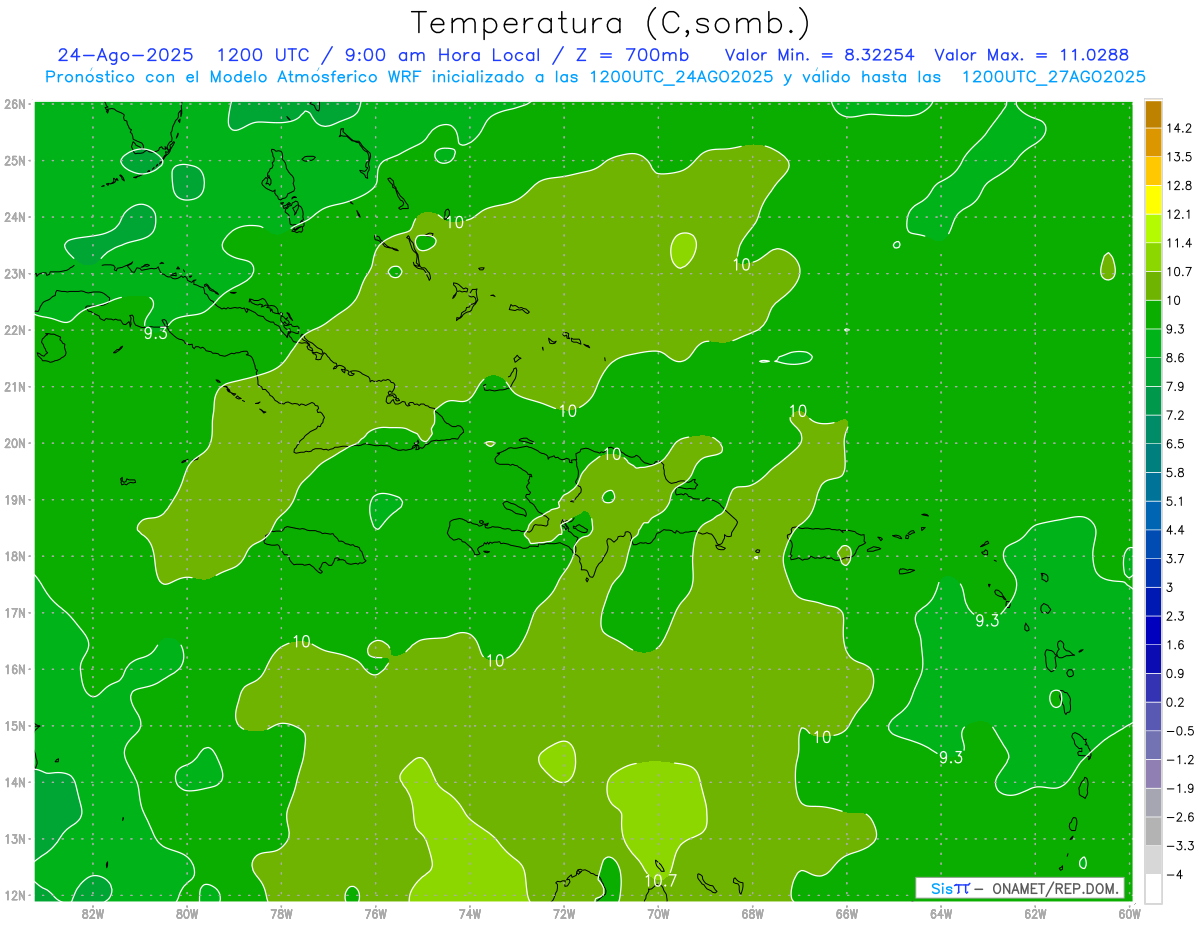Image resolution: width=1200 pixels, height=927 pixels.
Task: Click the colorbar label '14.2'
Action: pyautogui.click(x=1179, y=129)
